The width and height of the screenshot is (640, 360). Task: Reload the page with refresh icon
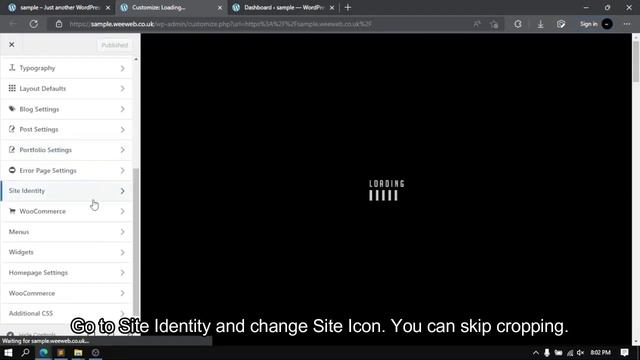(x=33, y=24)
